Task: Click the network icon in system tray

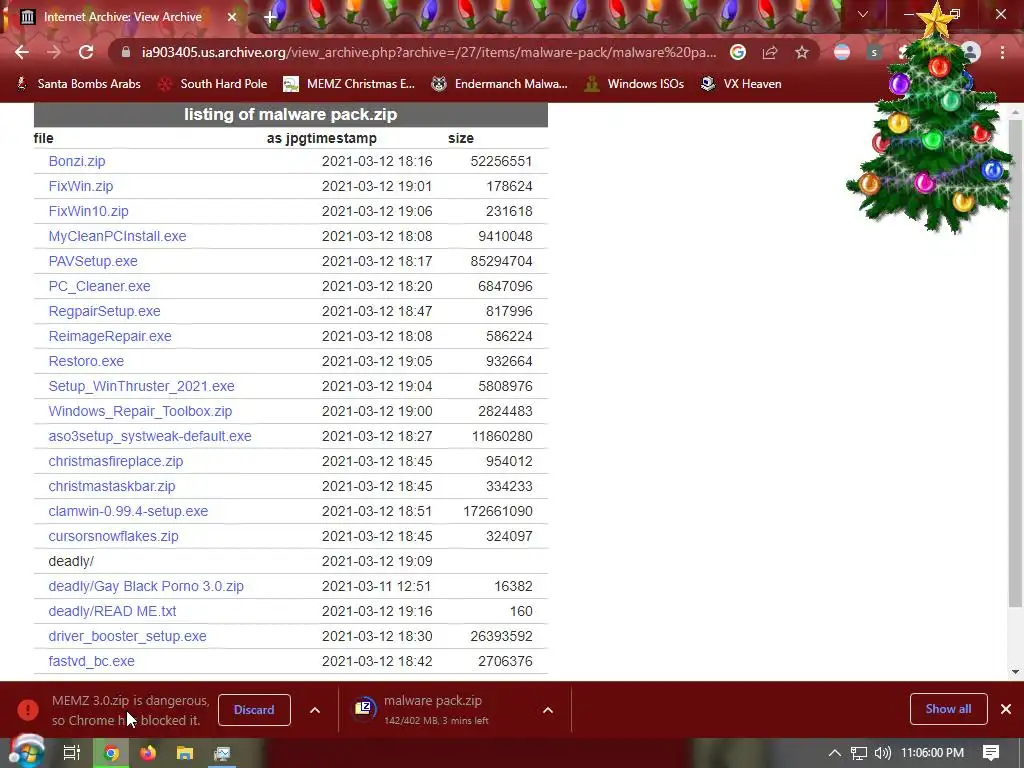Action: (x=859, y=753)
